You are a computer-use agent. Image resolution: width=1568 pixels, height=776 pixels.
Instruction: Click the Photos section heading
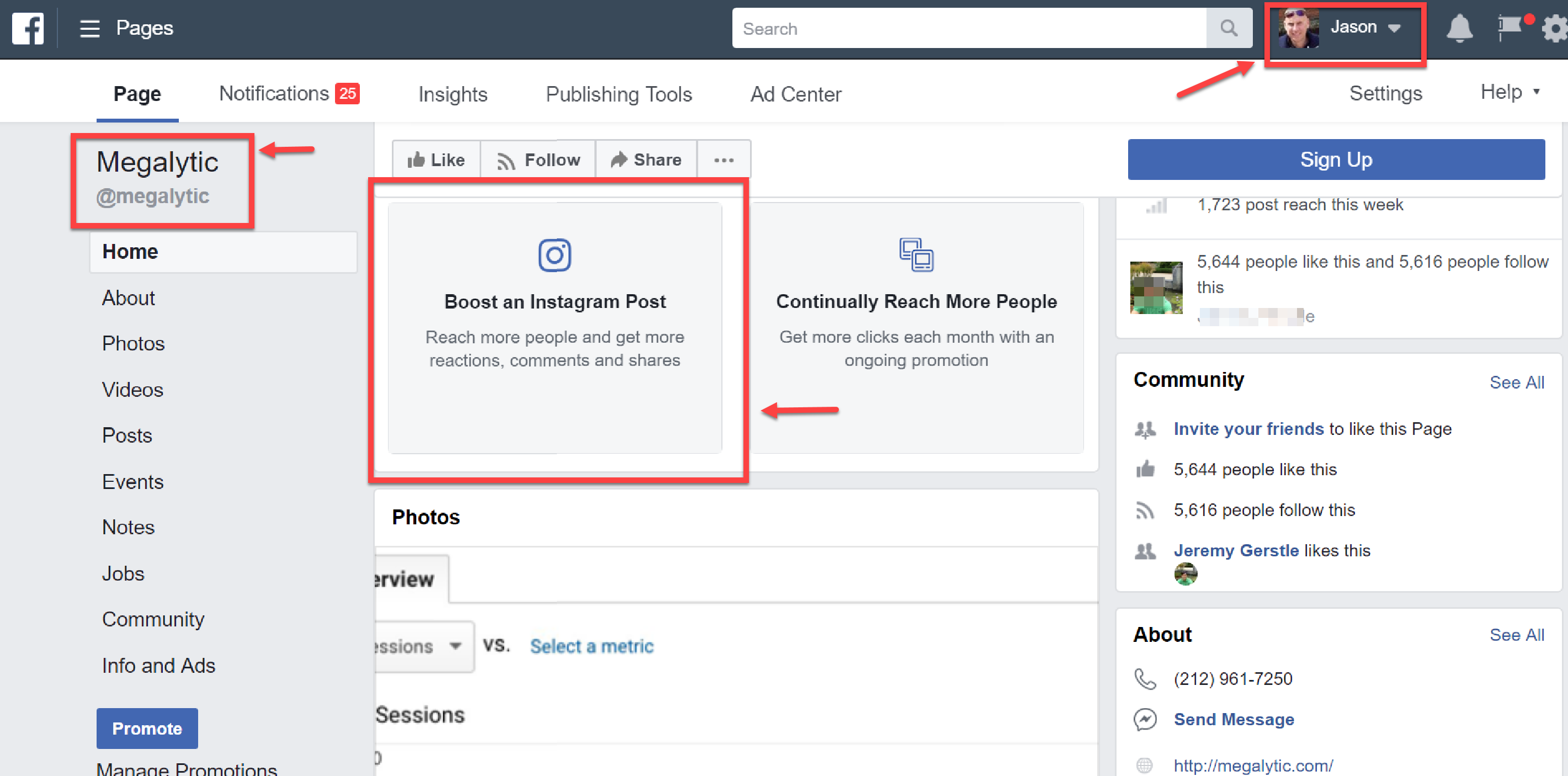click(x=426, y=517)
